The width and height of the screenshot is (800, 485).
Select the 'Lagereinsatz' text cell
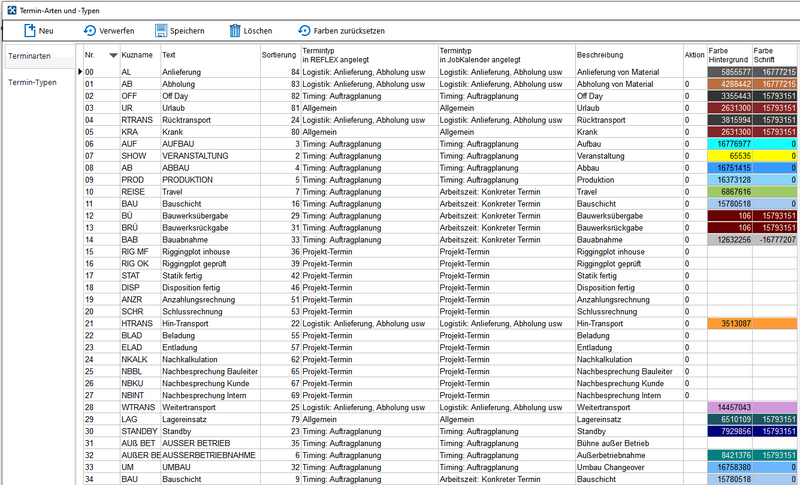211,420
